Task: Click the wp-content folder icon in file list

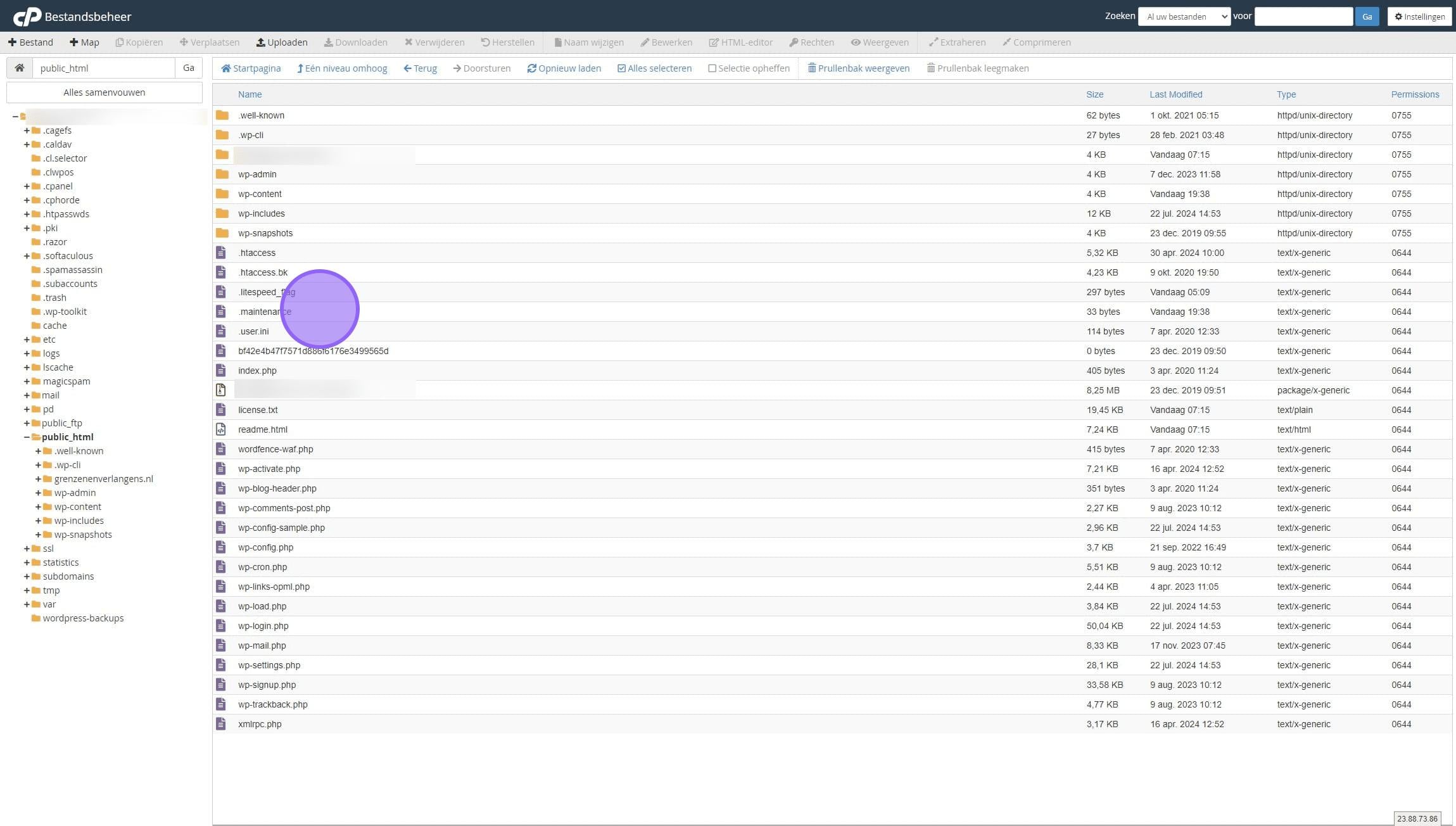Action: coord(222,194)
